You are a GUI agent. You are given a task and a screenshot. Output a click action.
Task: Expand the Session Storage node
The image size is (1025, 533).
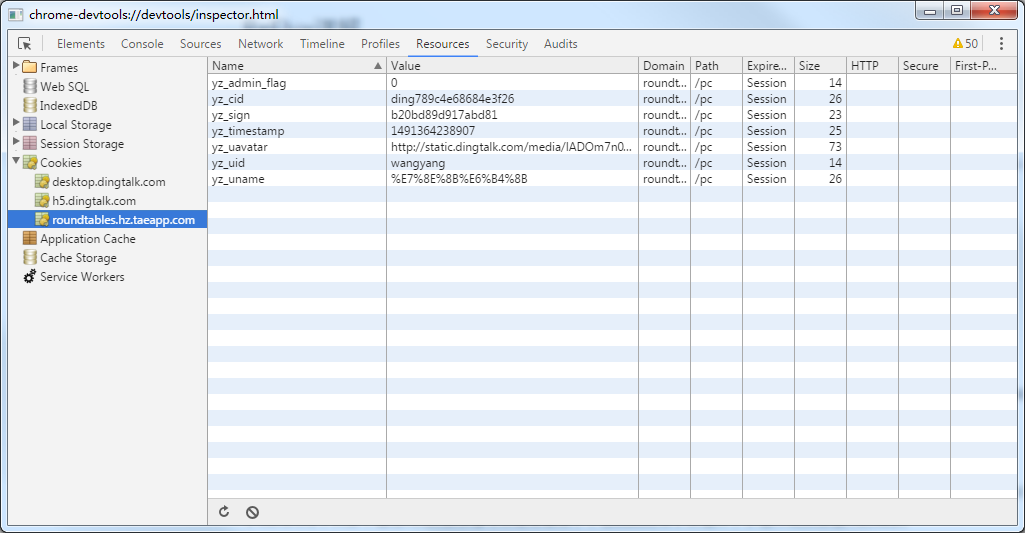[x=15, y=143]
